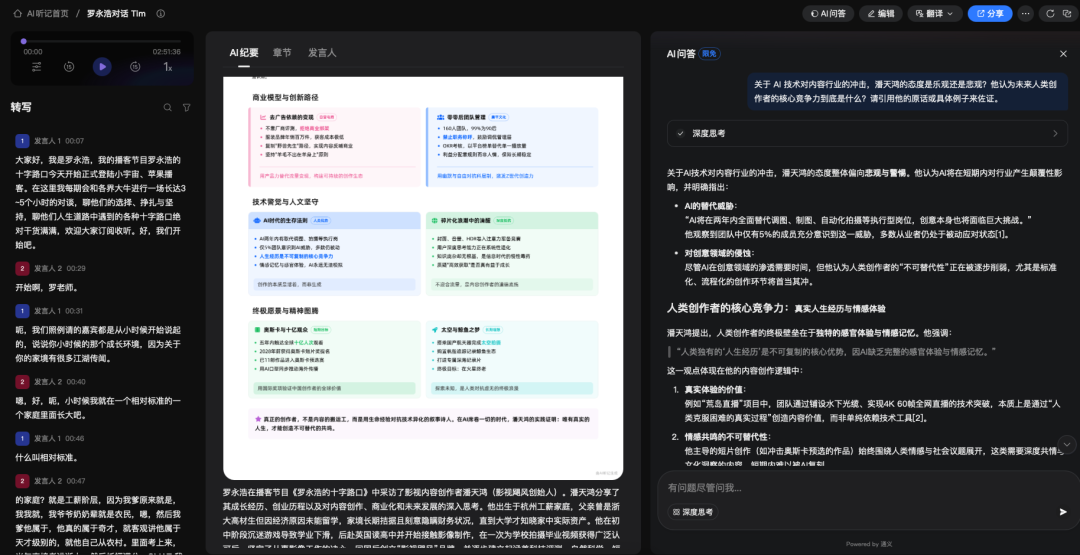Click the blue 分享 button
This screenshot has height=555, width=1080.
click(989, 14)
